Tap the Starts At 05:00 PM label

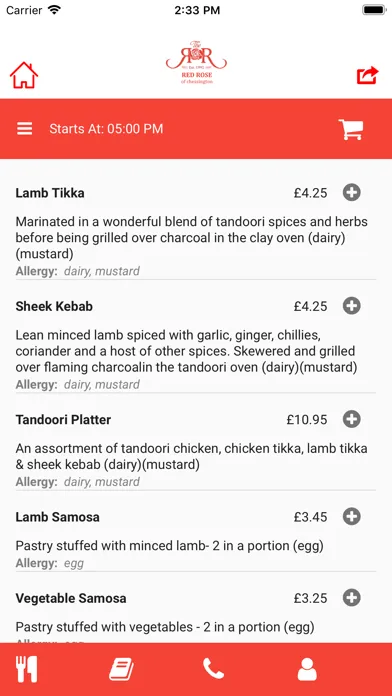click(x=106, y=129)
